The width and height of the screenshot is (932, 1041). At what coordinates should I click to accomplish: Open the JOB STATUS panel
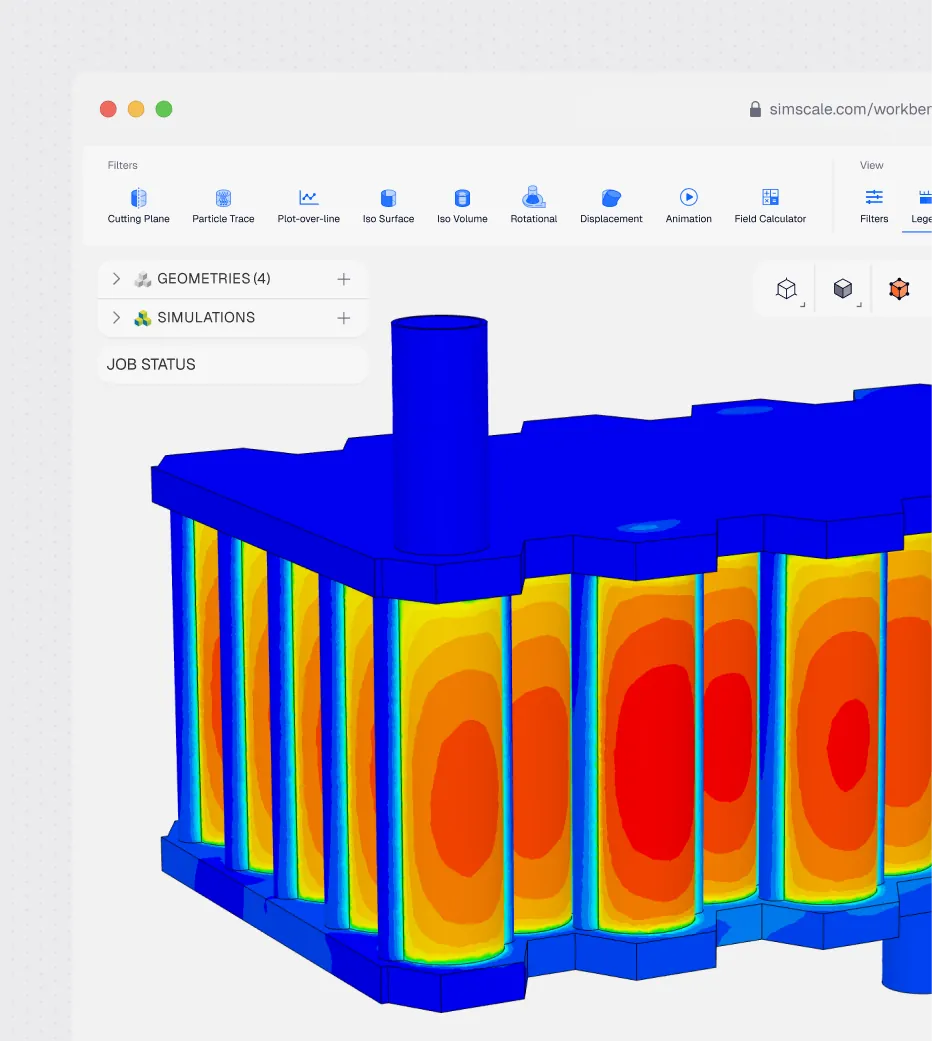tap(232, 364)
